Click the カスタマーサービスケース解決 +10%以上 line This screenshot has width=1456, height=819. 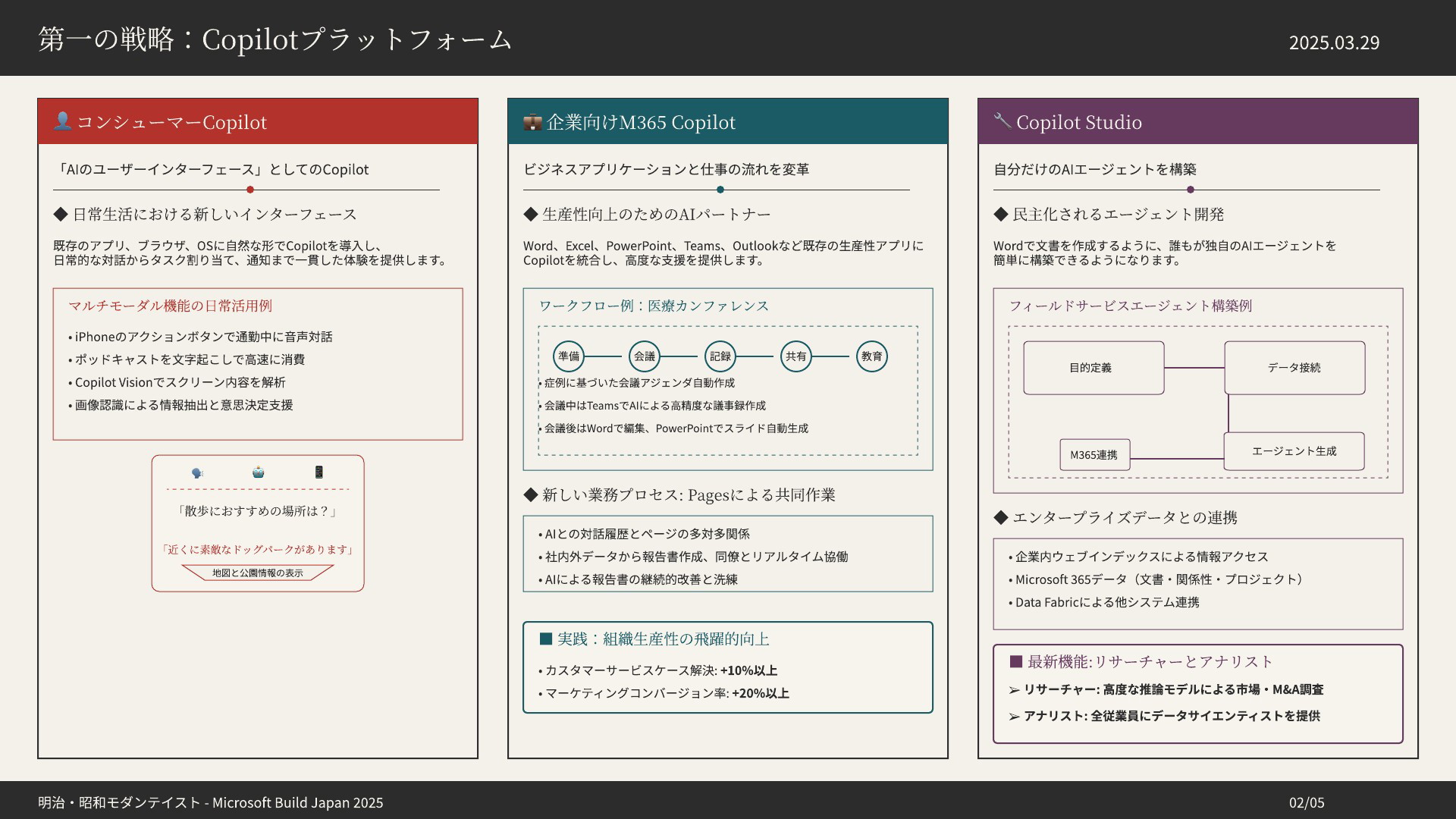click(657, 670)
